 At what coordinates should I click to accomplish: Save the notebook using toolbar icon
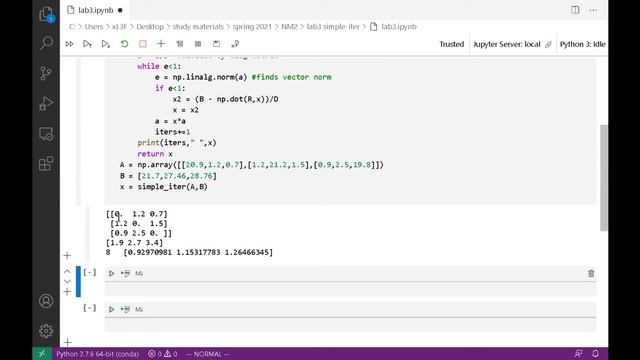216,44
